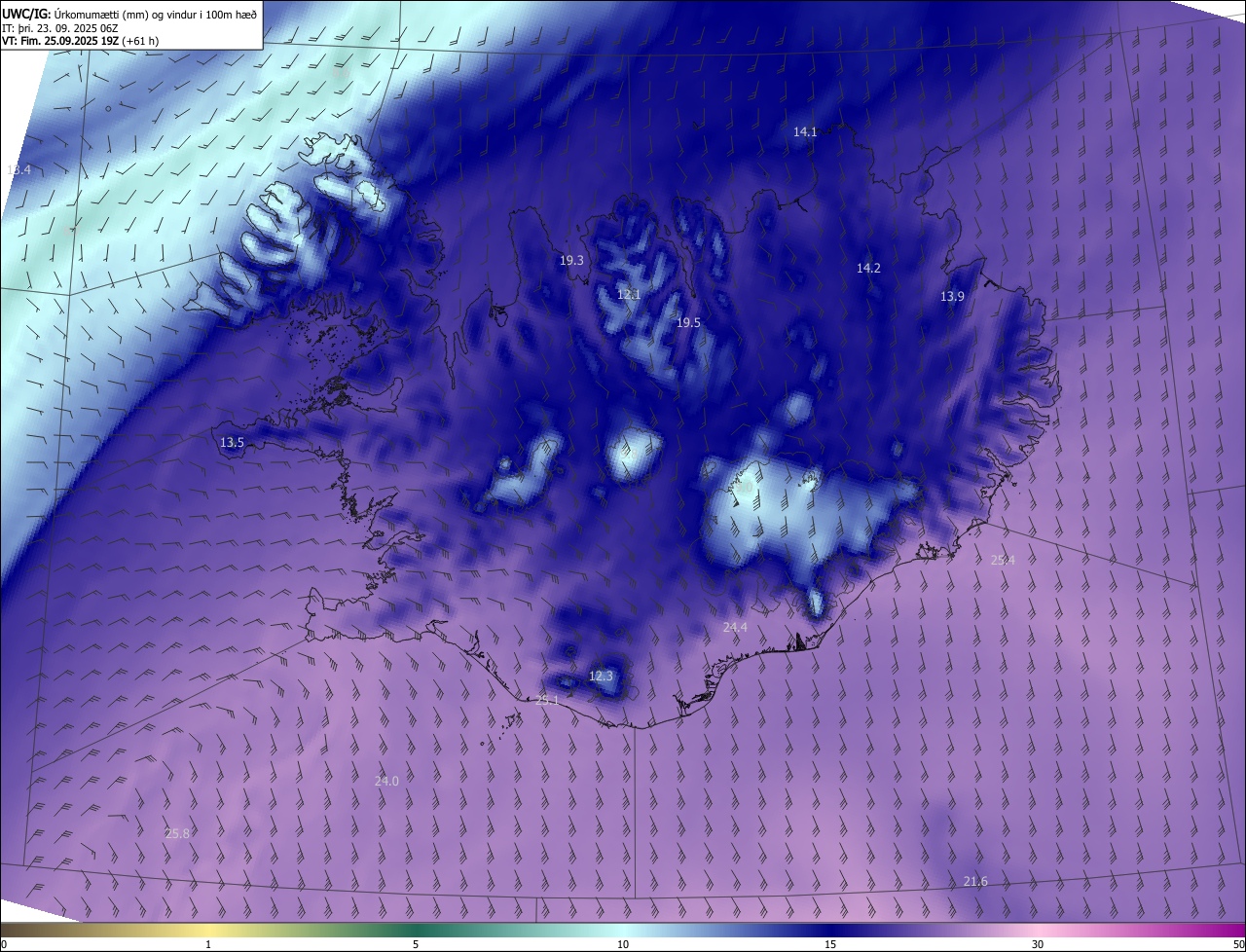Click the map value 19.3
Screen dimensions: 1246x952
coord(571,260)
